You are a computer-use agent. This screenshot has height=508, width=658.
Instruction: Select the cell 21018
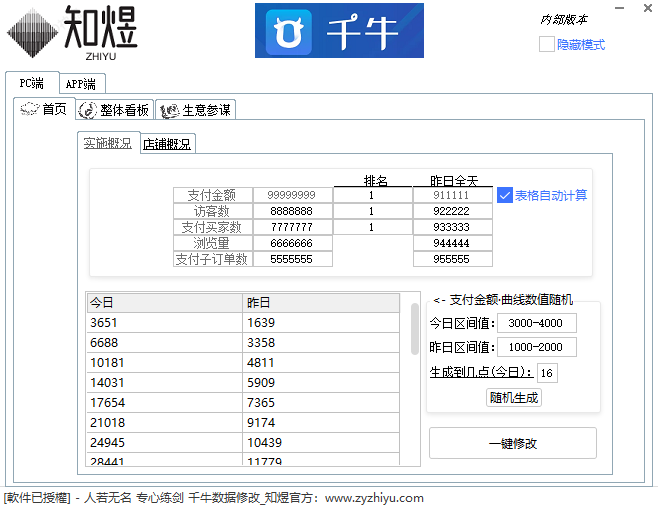point(164,422)
